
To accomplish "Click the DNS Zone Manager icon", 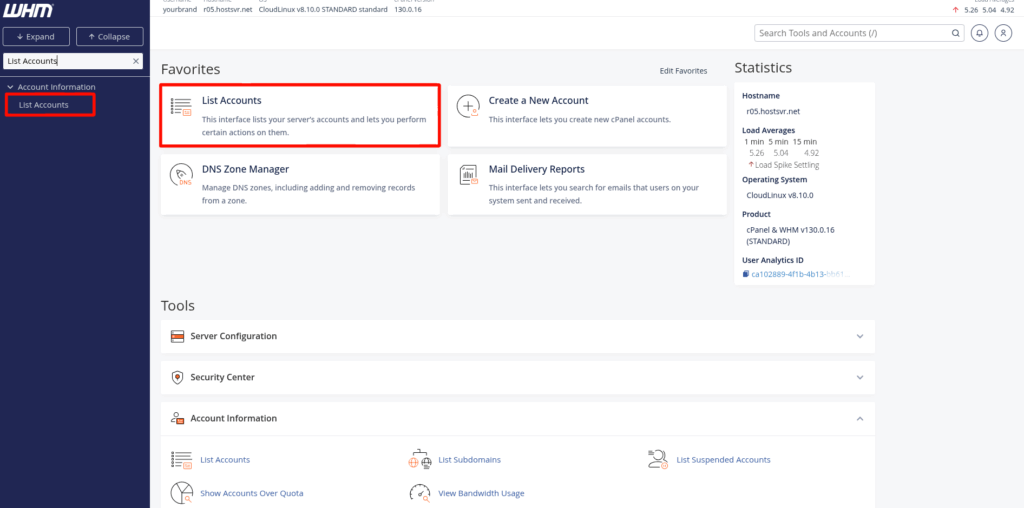I will 181,176.
